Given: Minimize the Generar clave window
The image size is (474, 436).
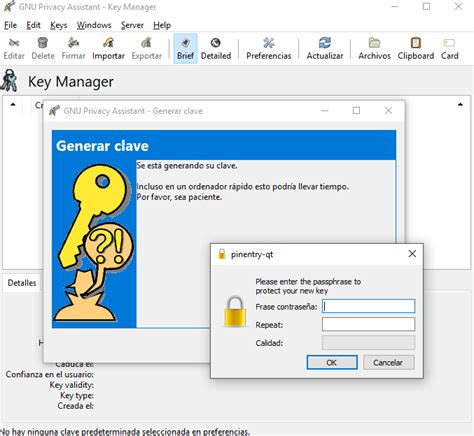Looking at the screenshot, I should tap(325, 110).
